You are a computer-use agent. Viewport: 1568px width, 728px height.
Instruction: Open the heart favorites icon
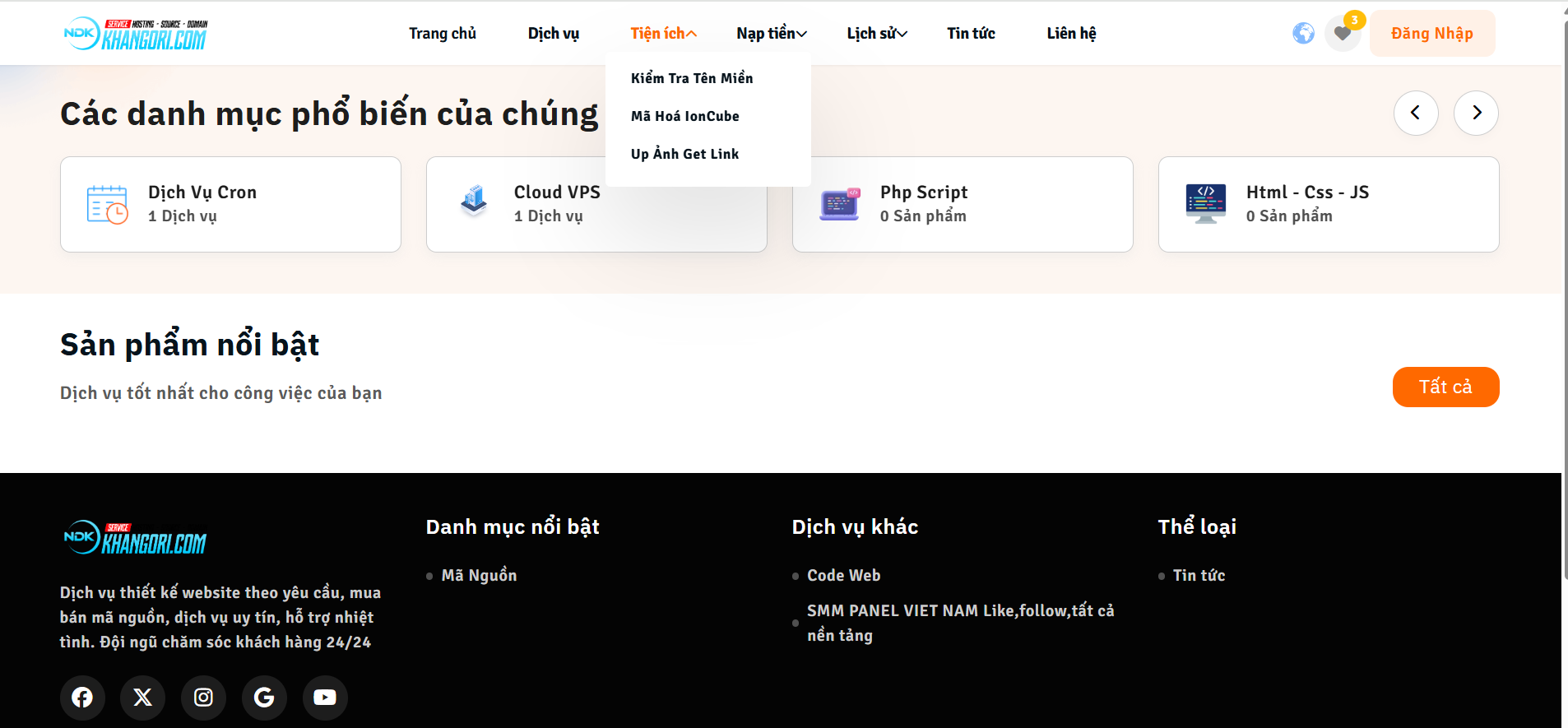click(x=1343, y=34)
